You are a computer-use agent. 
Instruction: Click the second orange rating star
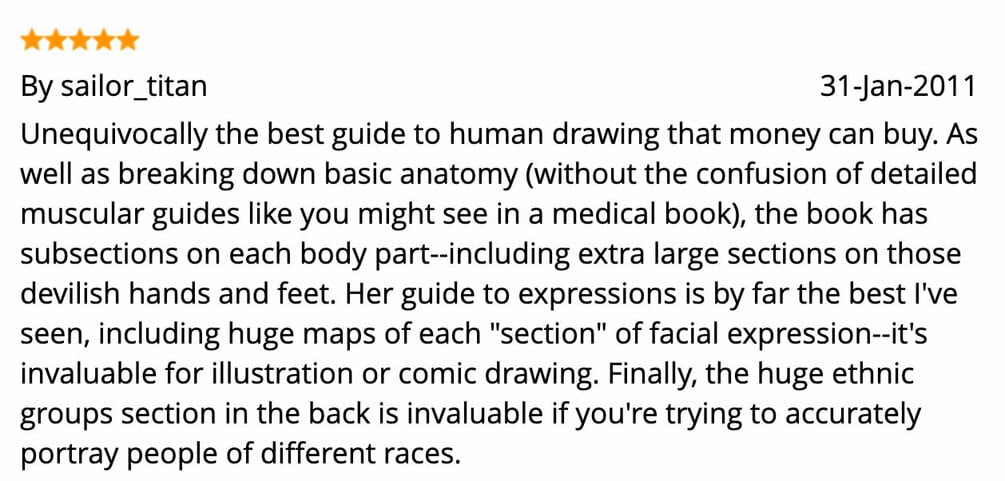(56, 40)
